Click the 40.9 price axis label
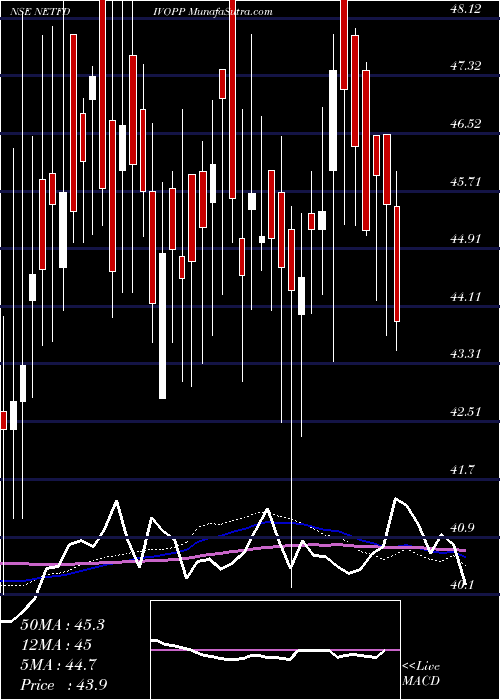Image resolution: width=500 pixels, height=700 pixels. point(462,528)
